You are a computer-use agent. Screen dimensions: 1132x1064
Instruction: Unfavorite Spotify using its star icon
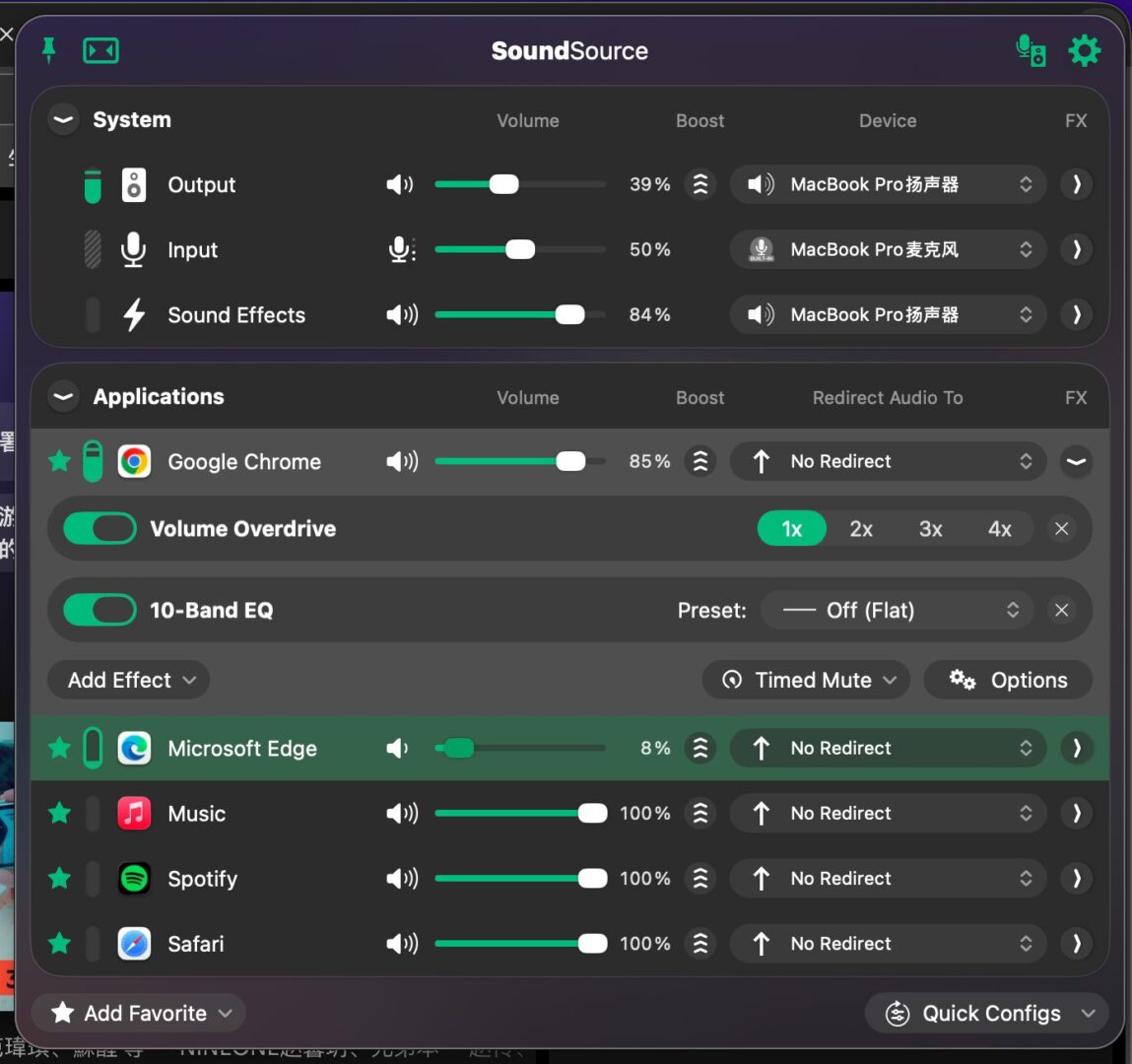coord(59,879)
